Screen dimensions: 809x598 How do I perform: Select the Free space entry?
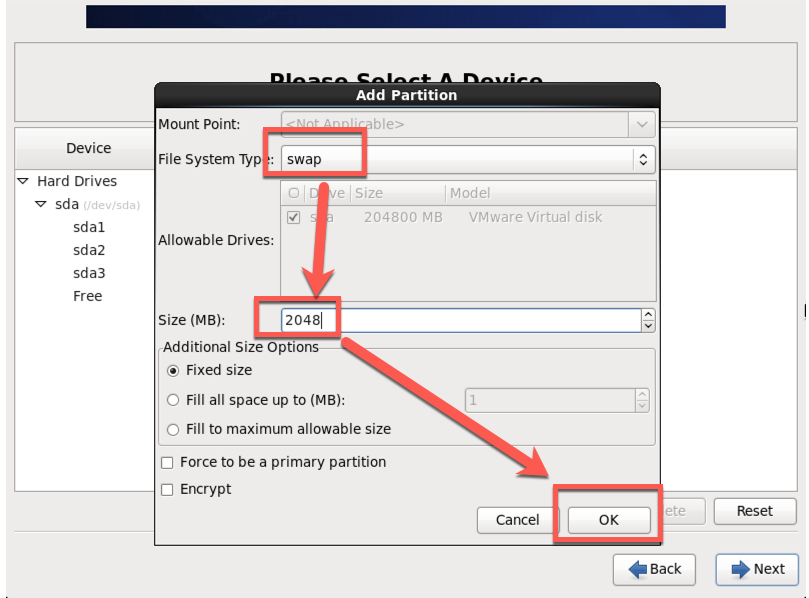pos(87,296)
